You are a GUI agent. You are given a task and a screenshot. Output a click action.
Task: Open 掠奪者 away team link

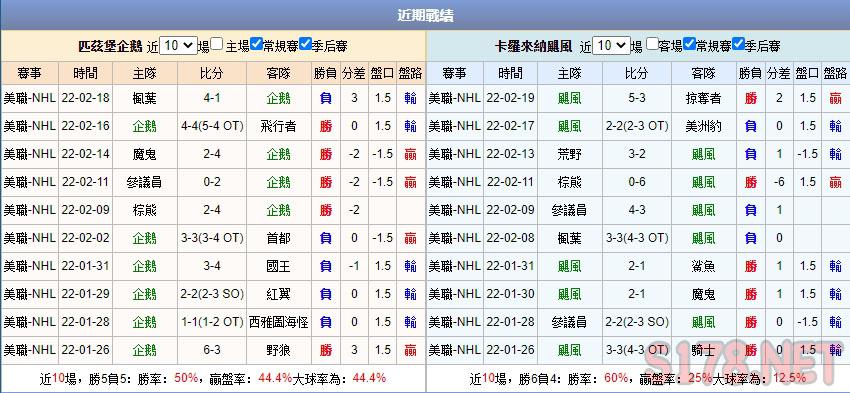point(704,98)
